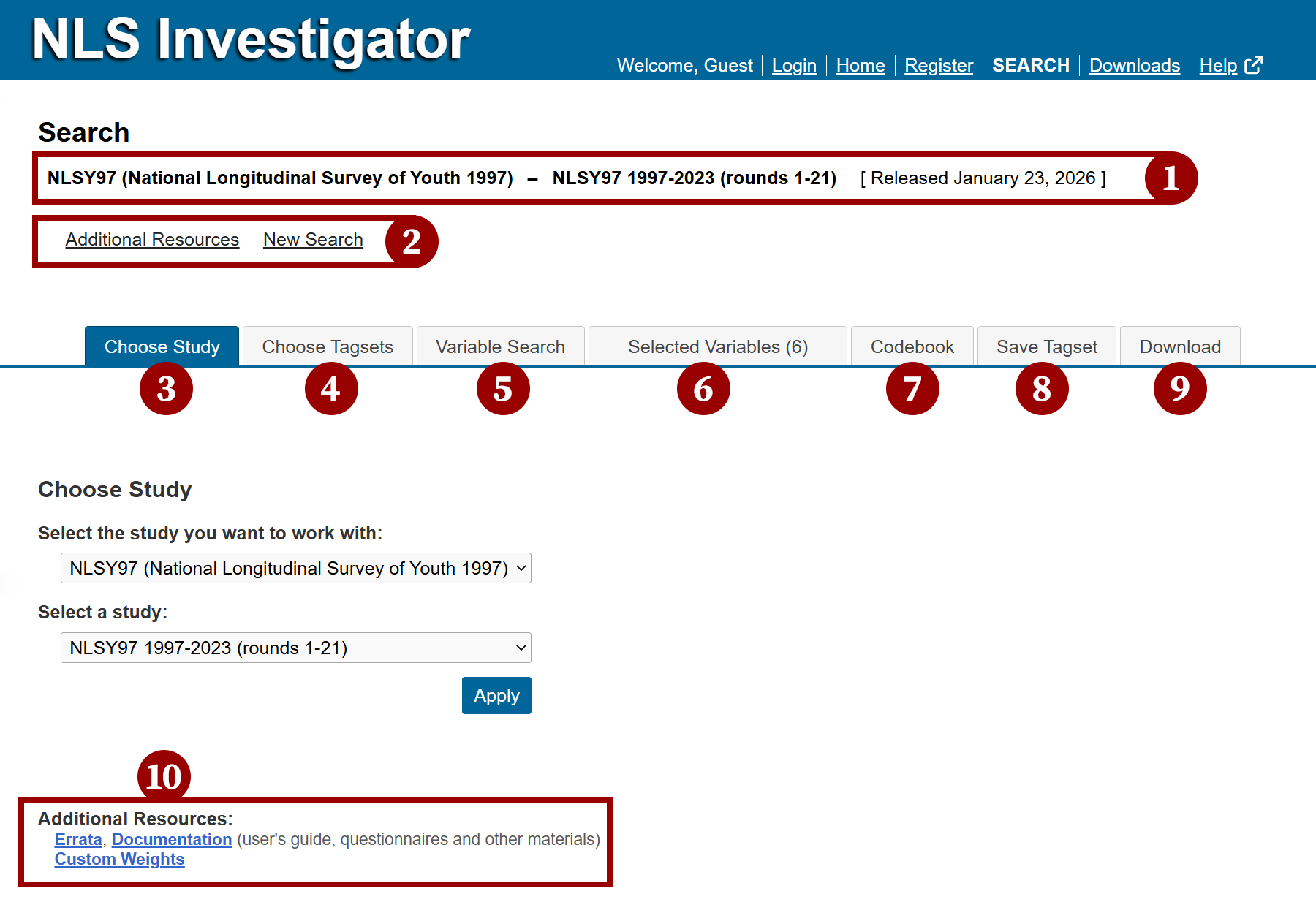Open the Custom Weights link
Viewport: 1316px width, 921px height.
119,859
